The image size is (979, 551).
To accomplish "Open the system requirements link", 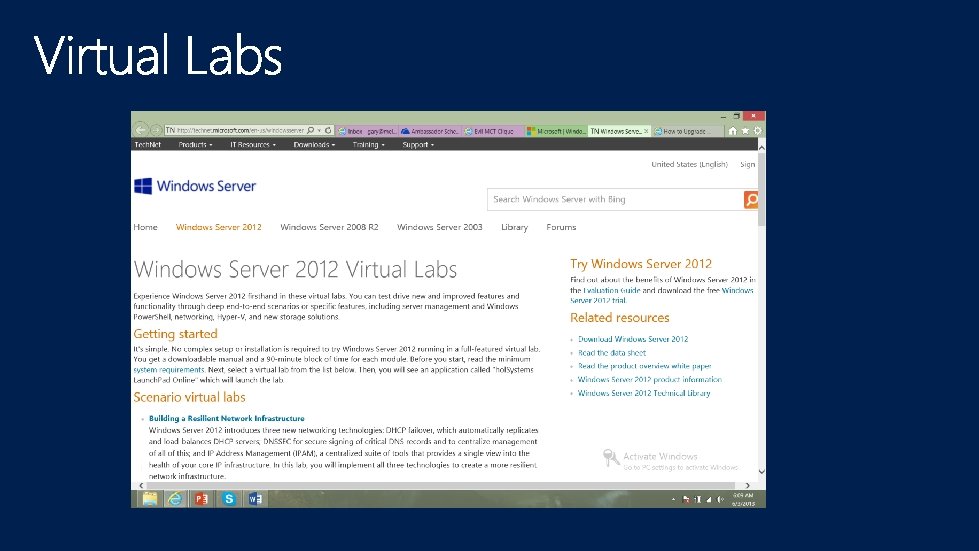I will (x=169, y=370).
